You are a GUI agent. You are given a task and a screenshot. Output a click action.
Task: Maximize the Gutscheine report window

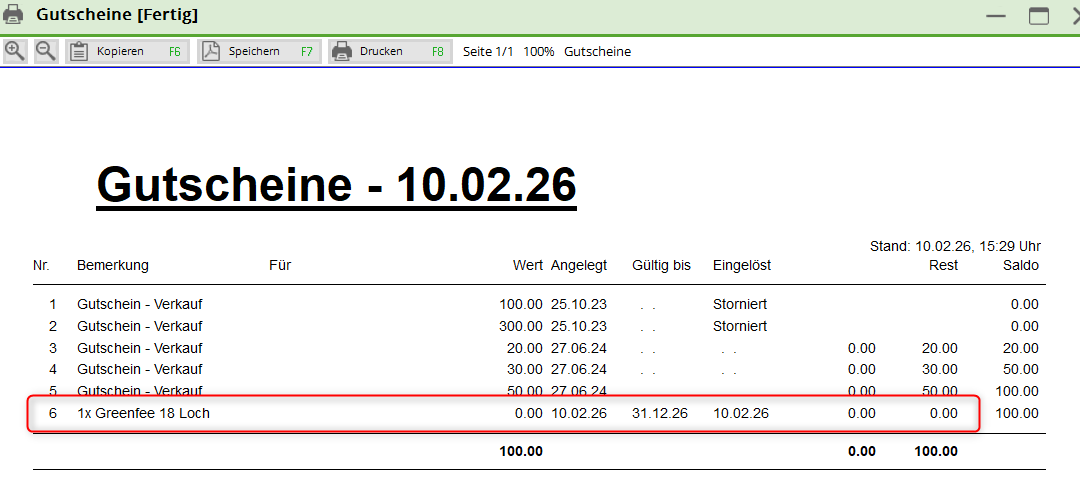click(1039, 16)
